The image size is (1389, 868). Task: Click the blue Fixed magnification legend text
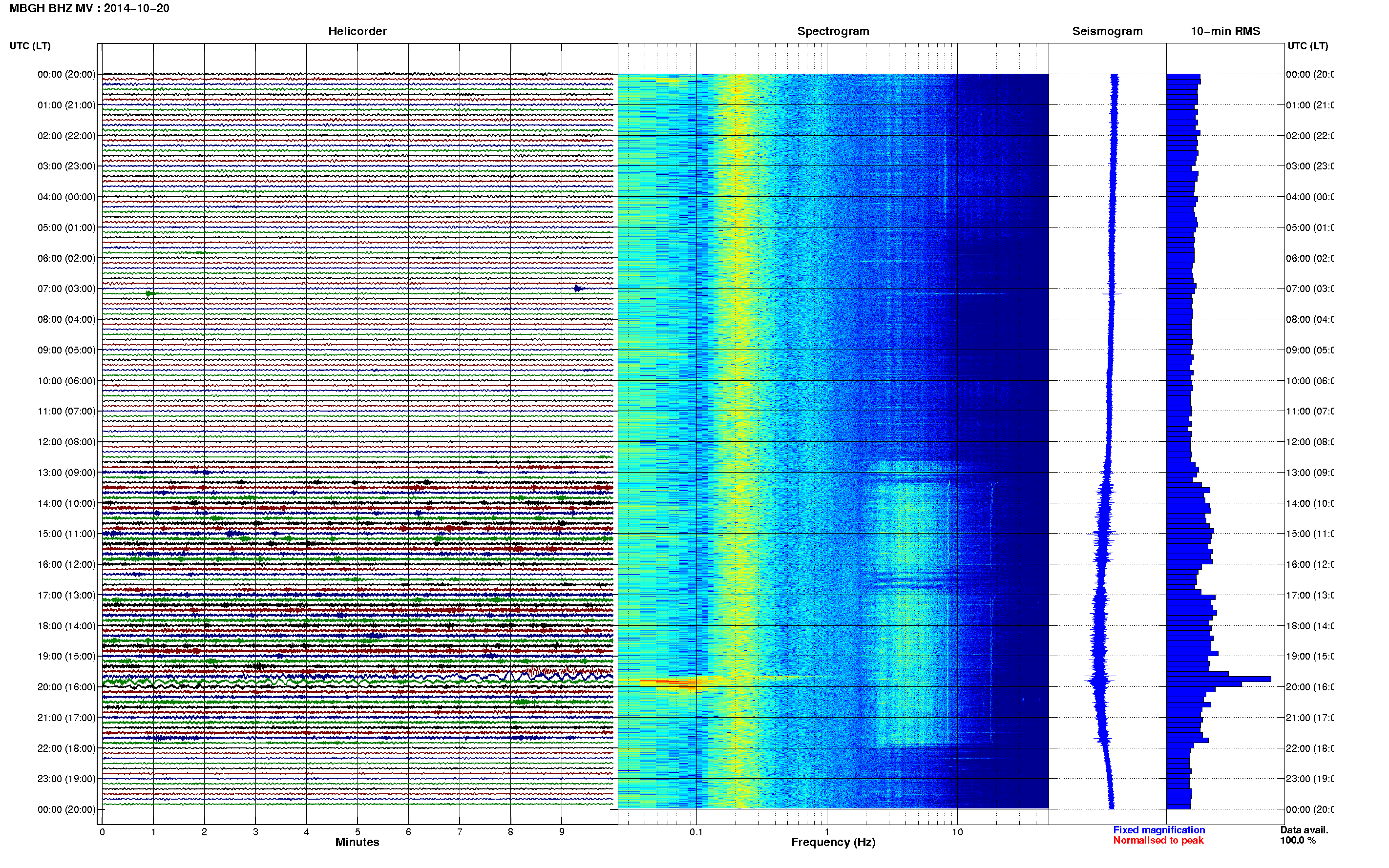[x=1159, y=830]
